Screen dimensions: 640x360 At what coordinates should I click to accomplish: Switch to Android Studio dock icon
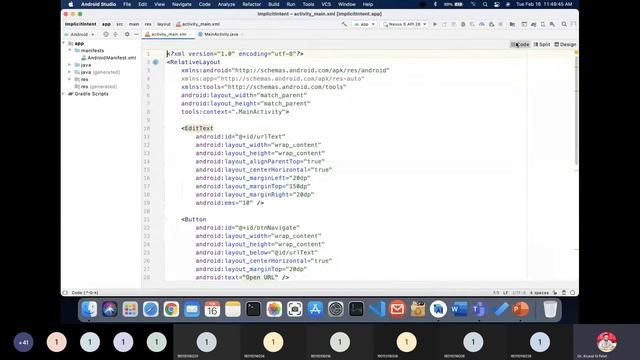pyautogui.click(x=438, y=309)
